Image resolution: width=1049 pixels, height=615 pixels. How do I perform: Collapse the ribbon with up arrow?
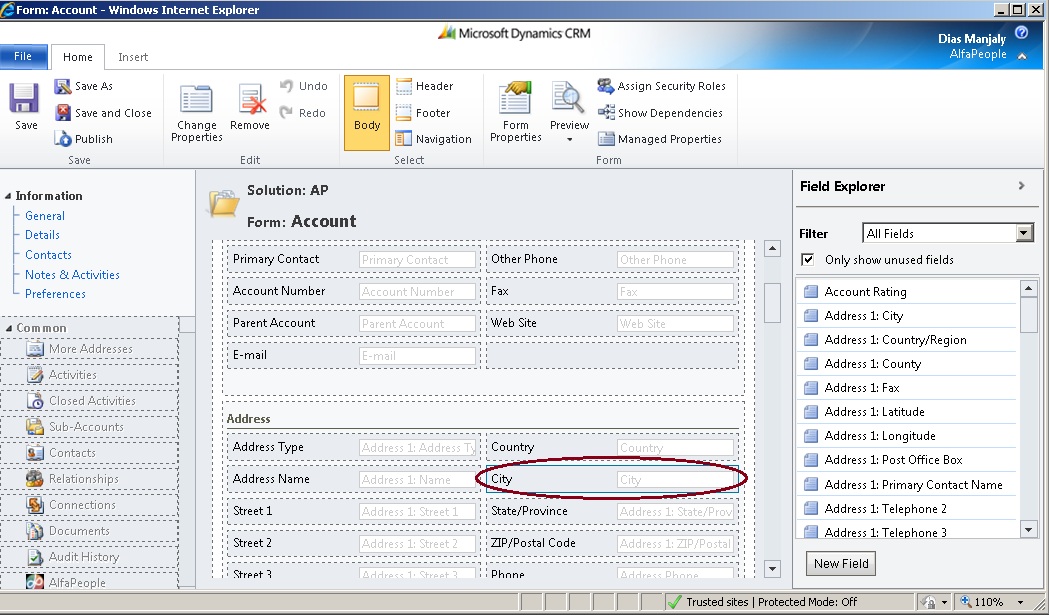coord(1022,56)
